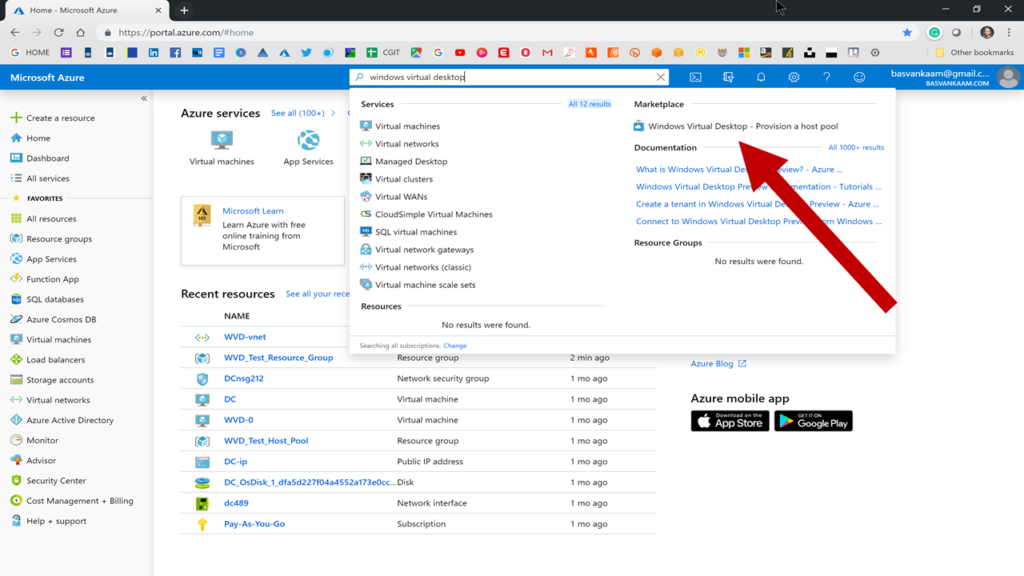Open All resources in favorites
Image resolution: width=1024 pixels, height=576 pixels.
coord(51,219)
